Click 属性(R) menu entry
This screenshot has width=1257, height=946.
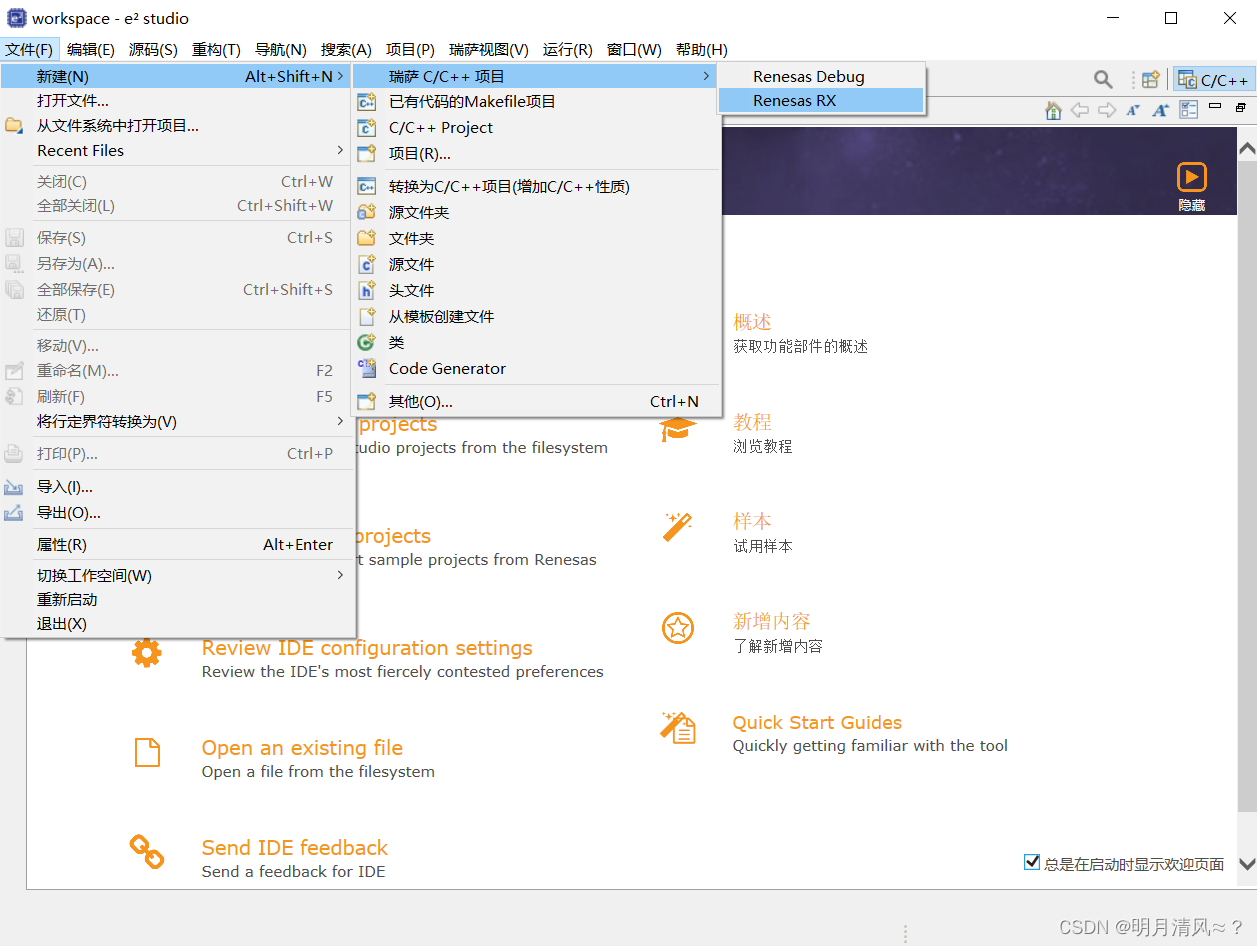[178, 544]
